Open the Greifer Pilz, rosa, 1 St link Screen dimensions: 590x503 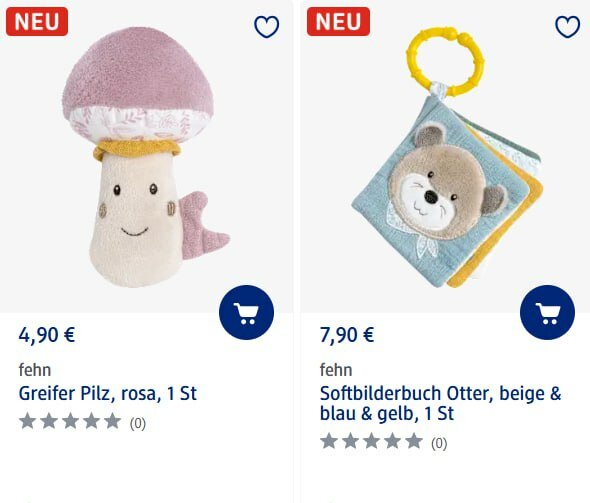click(108, 394)
